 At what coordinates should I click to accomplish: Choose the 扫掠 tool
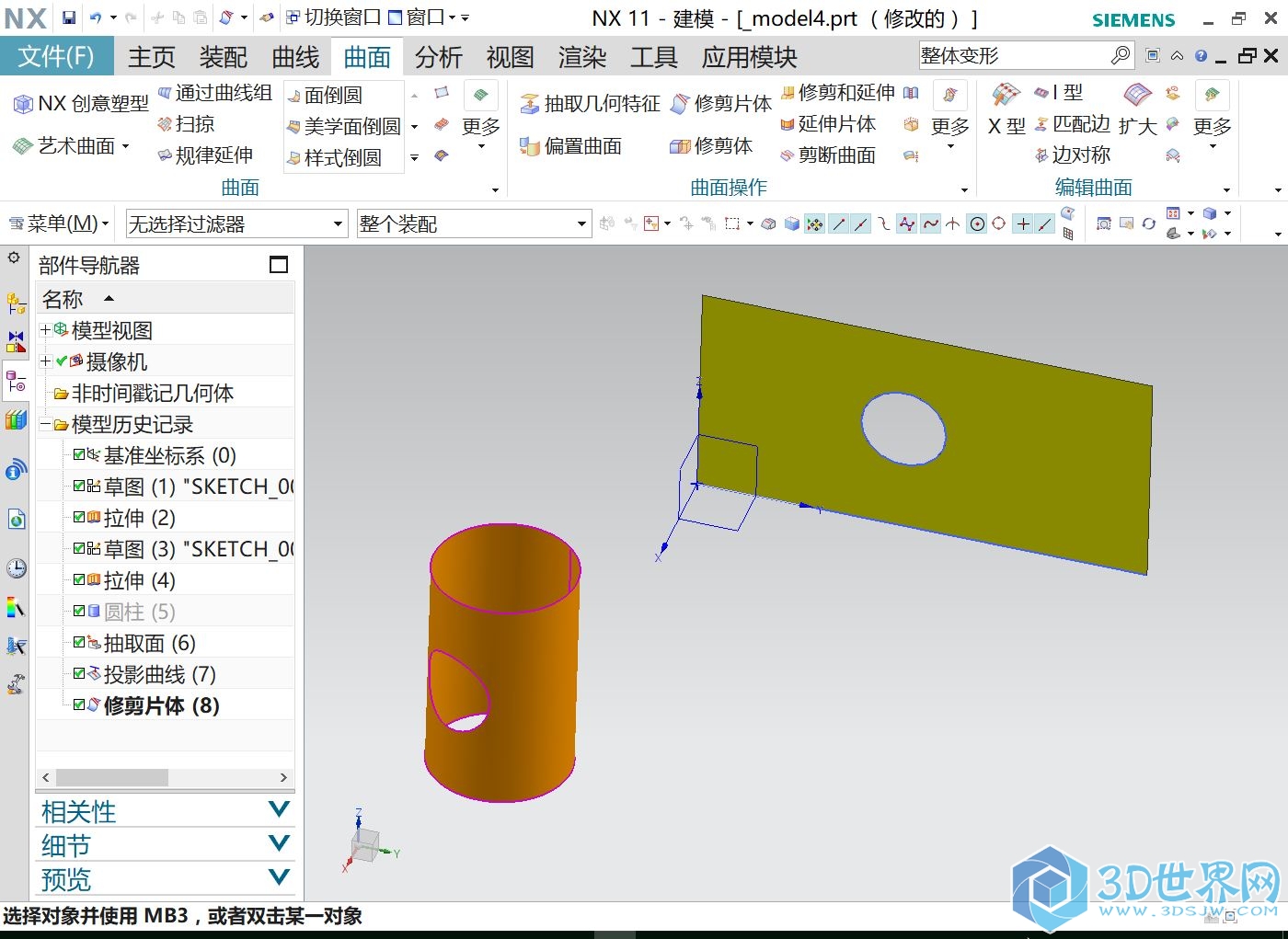186,123
